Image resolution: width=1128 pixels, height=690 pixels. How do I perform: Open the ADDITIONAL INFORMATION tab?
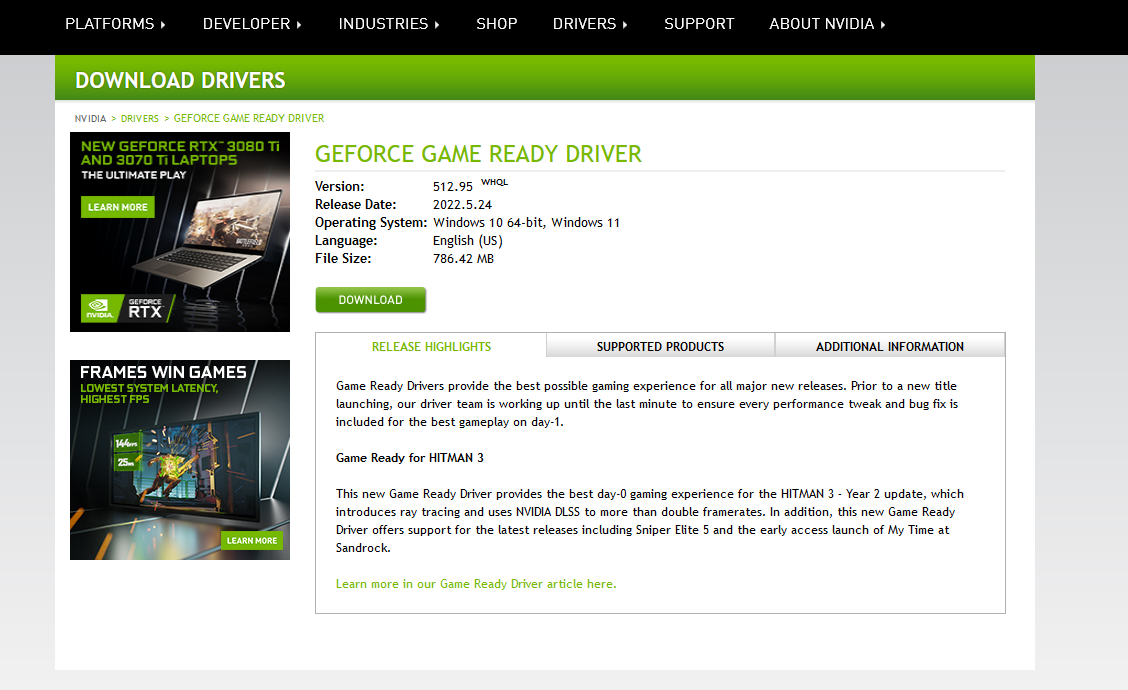[889, 345]
